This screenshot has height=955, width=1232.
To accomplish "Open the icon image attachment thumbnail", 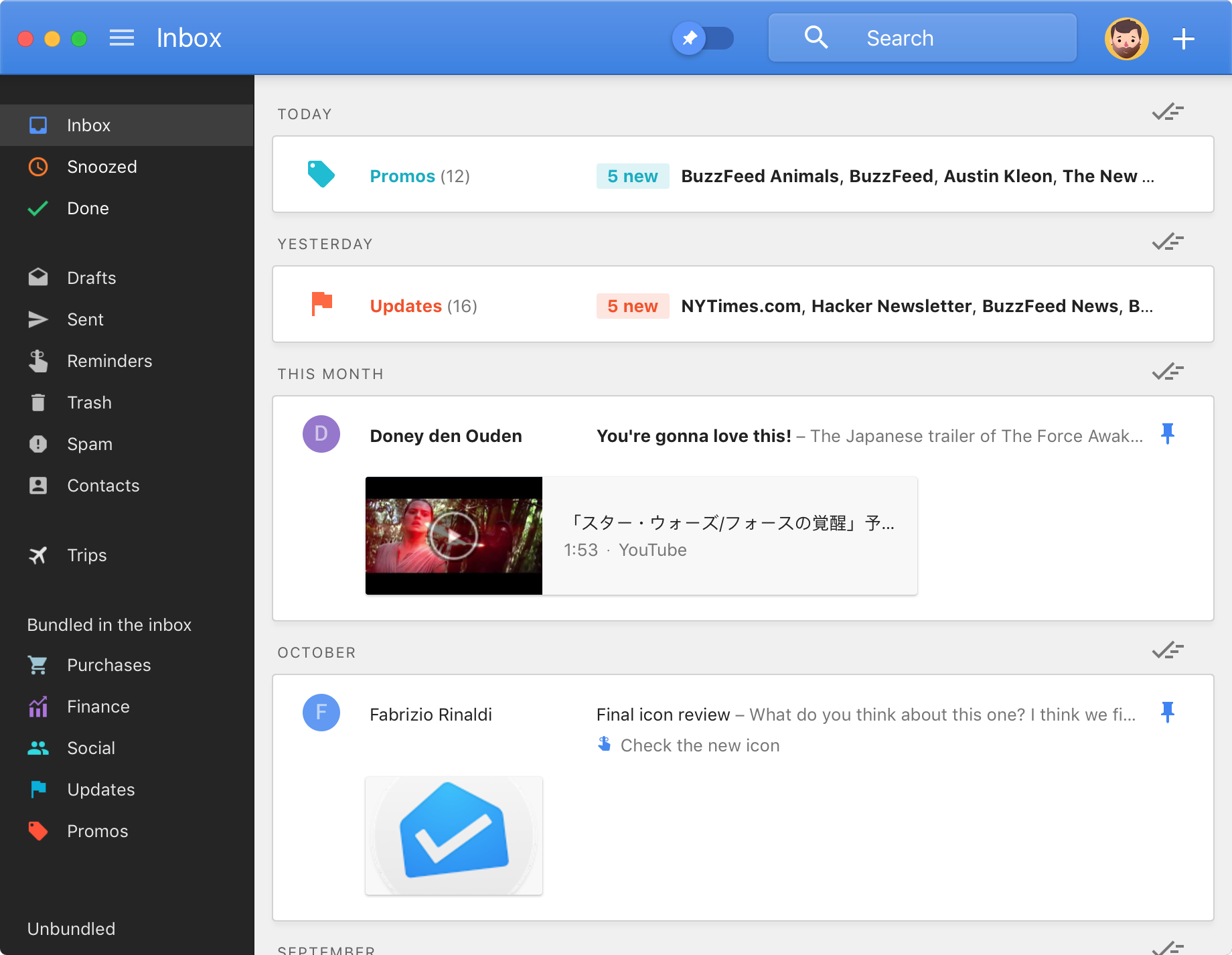I will 453,835.
